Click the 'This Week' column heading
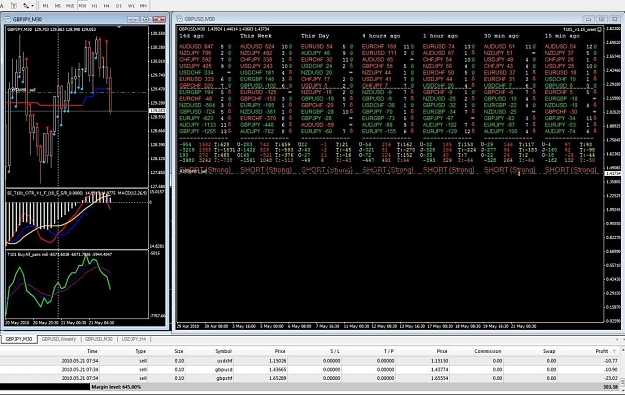The width and height of the screenshot is (625, 396). tap(256, 36)
